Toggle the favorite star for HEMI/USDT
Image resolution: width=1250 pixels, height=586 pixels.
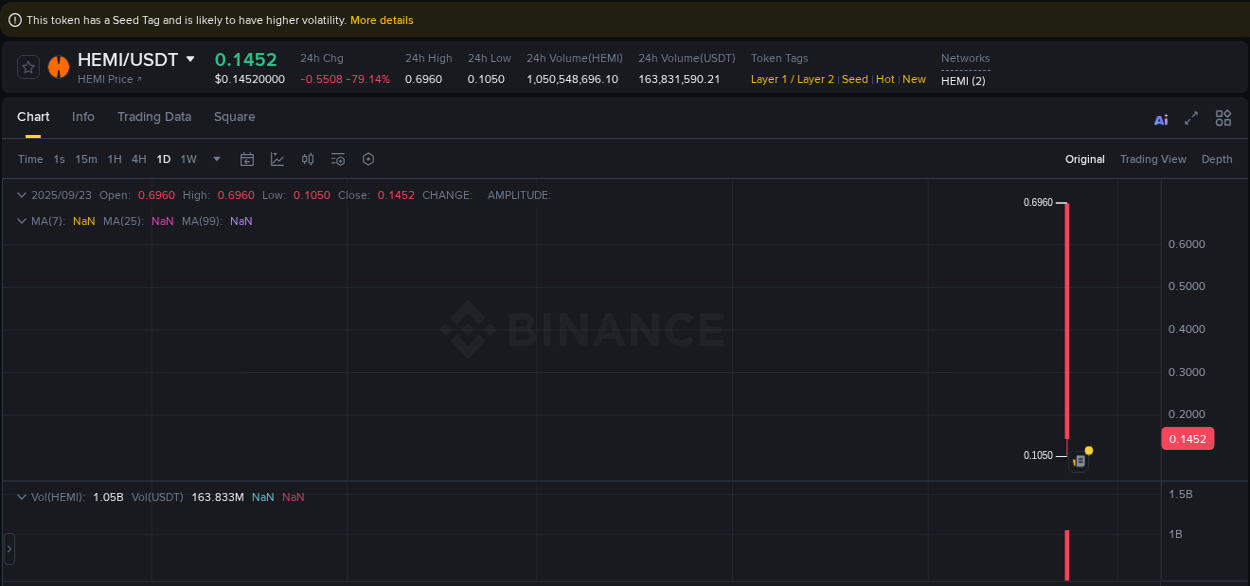click(x=28, y=67)
